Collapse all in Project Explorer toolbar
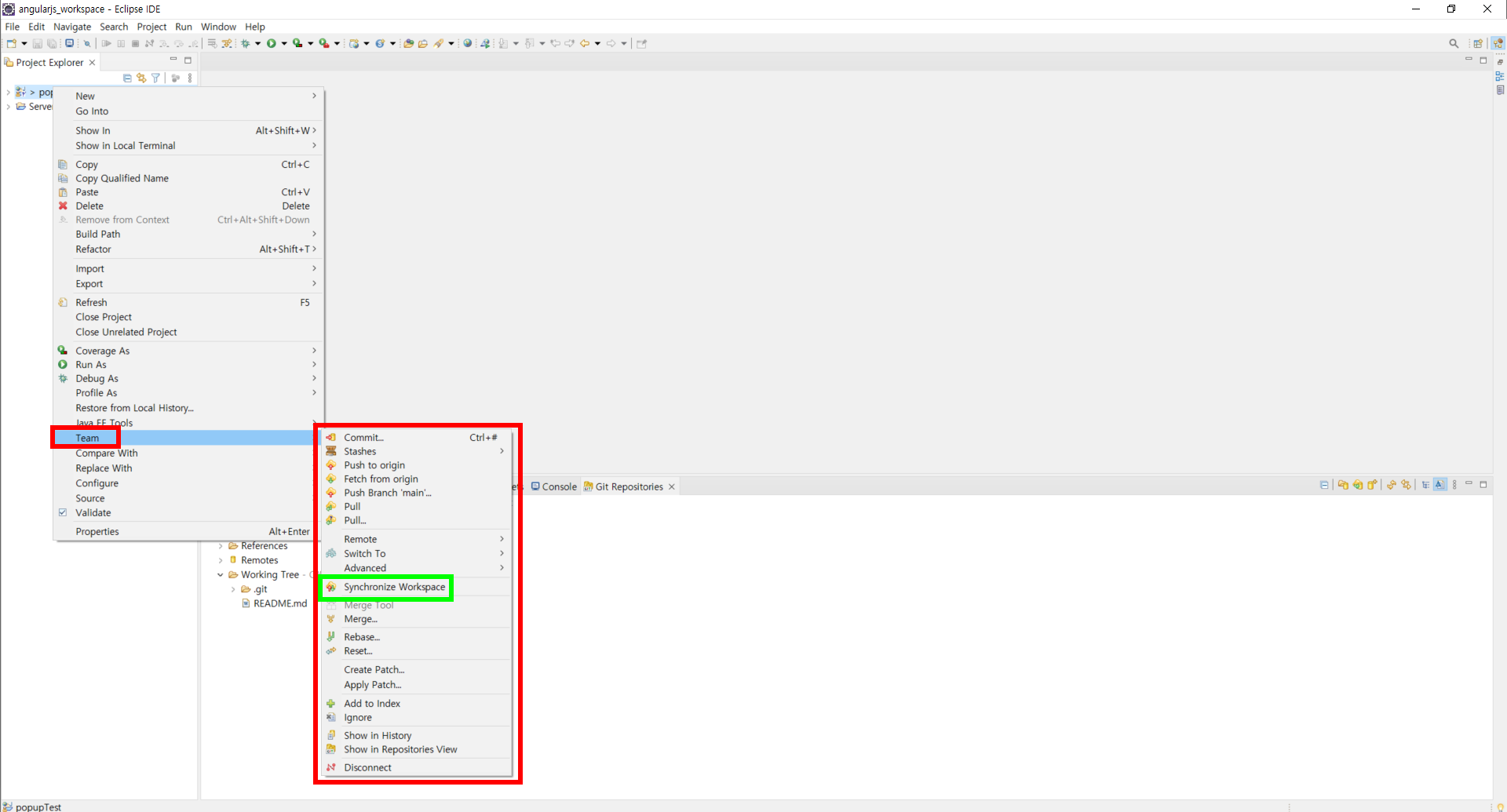Screen dimensions: 1507x812 (127, 78)
